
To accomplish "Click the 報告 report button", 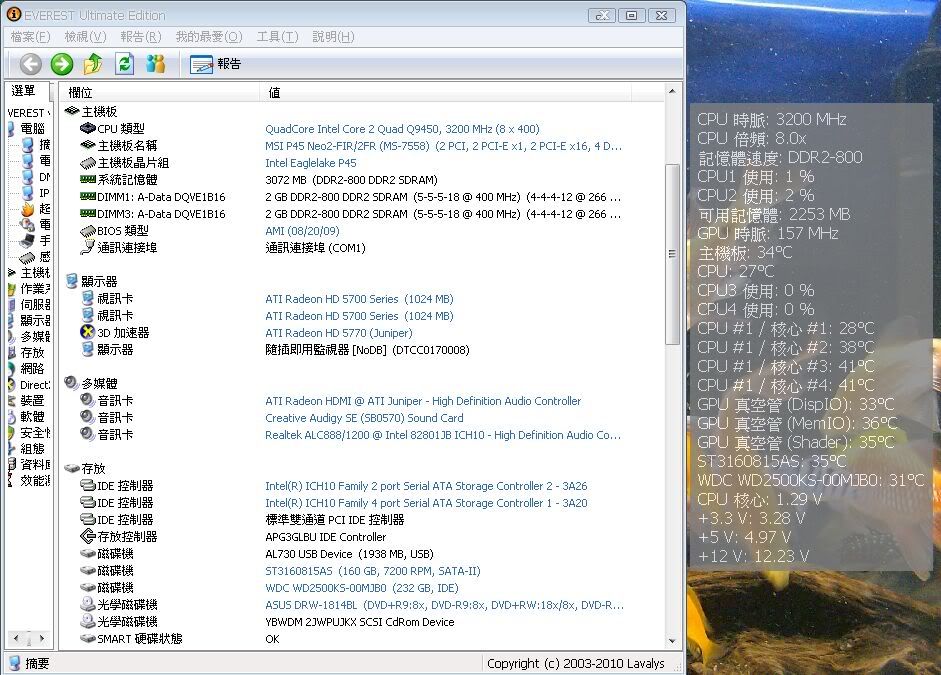I will pyautogui.click(x=215, y=64).
